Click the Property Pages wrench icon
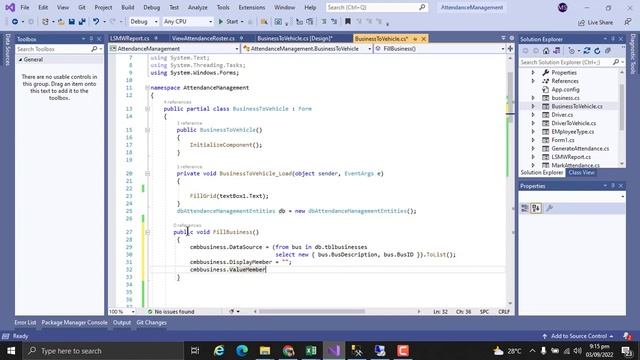 point(549,209)
